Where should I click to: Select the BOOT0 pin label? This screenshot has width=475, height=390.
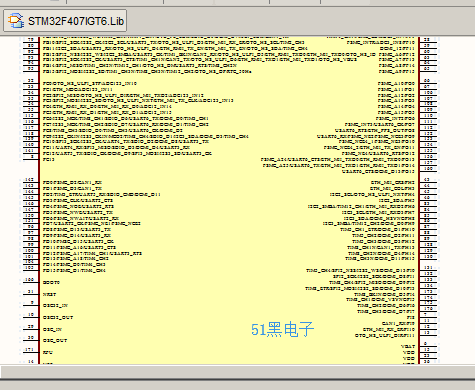pos(51,282)
